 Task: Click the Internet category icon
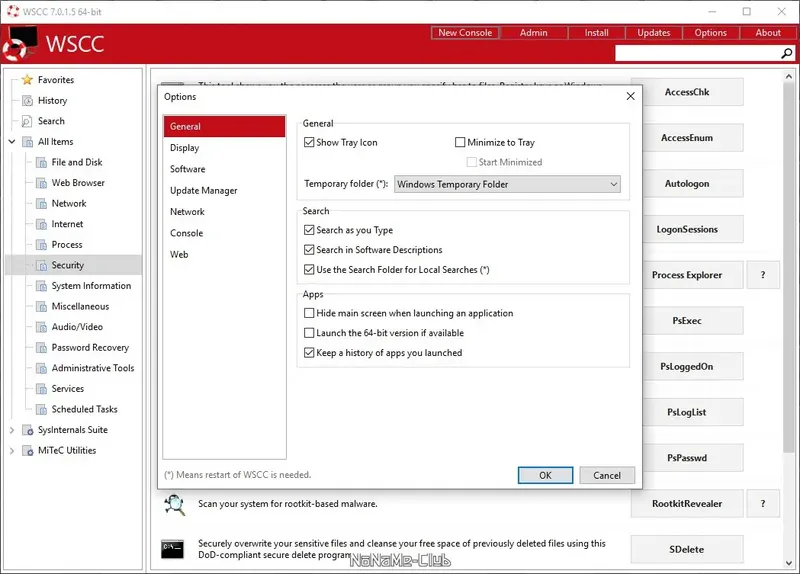(41, 224)
